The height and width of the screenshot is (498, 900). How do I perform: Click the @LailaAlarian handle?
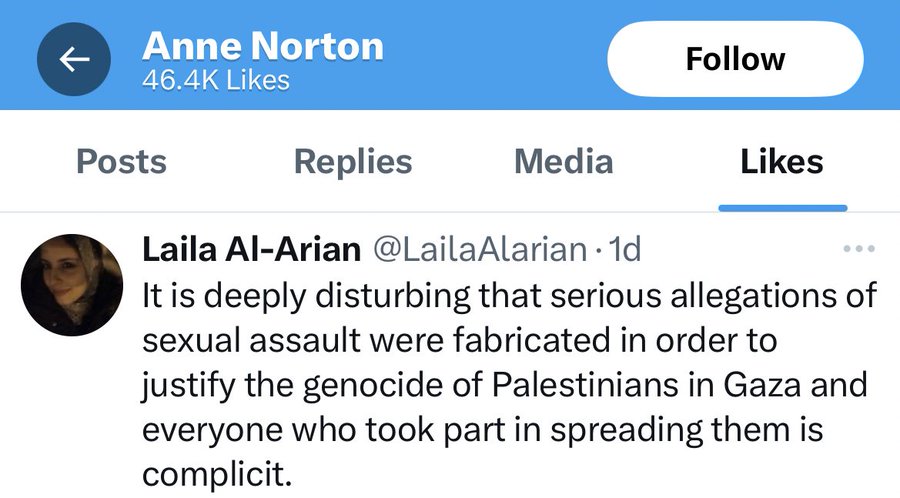(x=478, y=249)
